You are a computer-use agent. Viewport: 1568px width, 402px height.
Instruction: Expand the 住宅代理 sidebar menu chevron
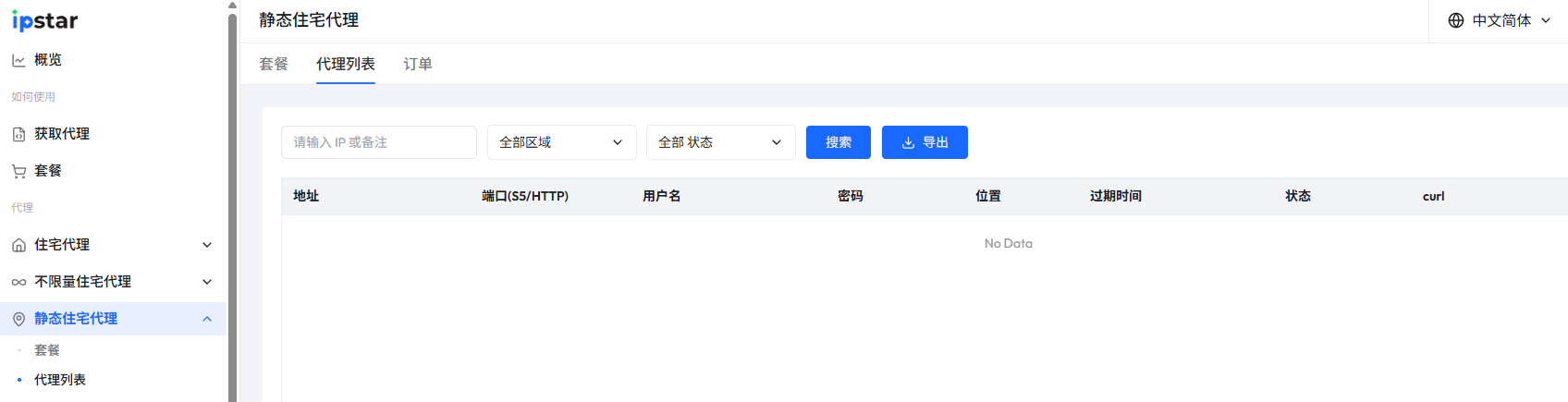pyautogui.click(x=207, y=245)
